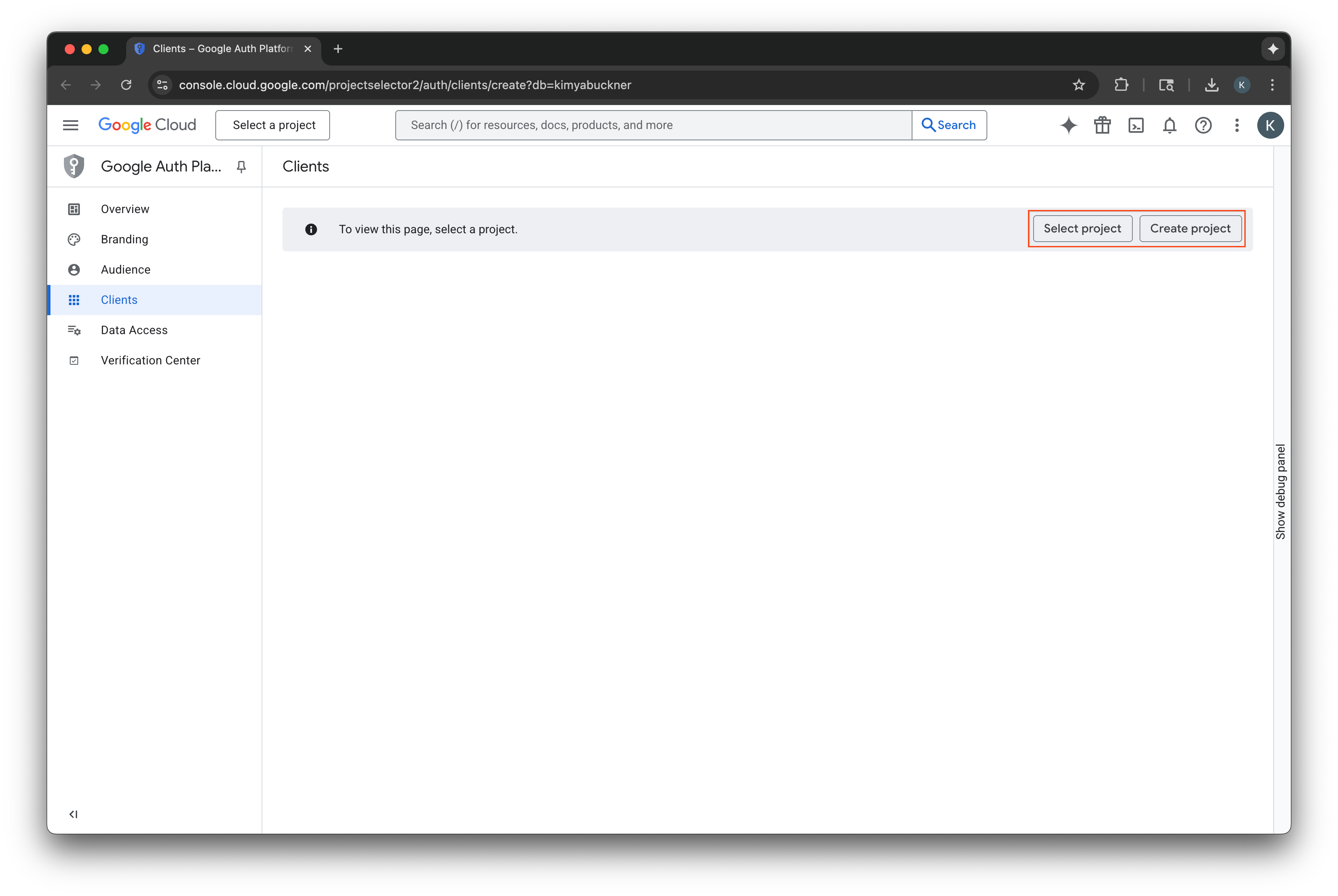Click the Select project button
This screenshot has height=896, width=1338.
tap(1082, 228)
